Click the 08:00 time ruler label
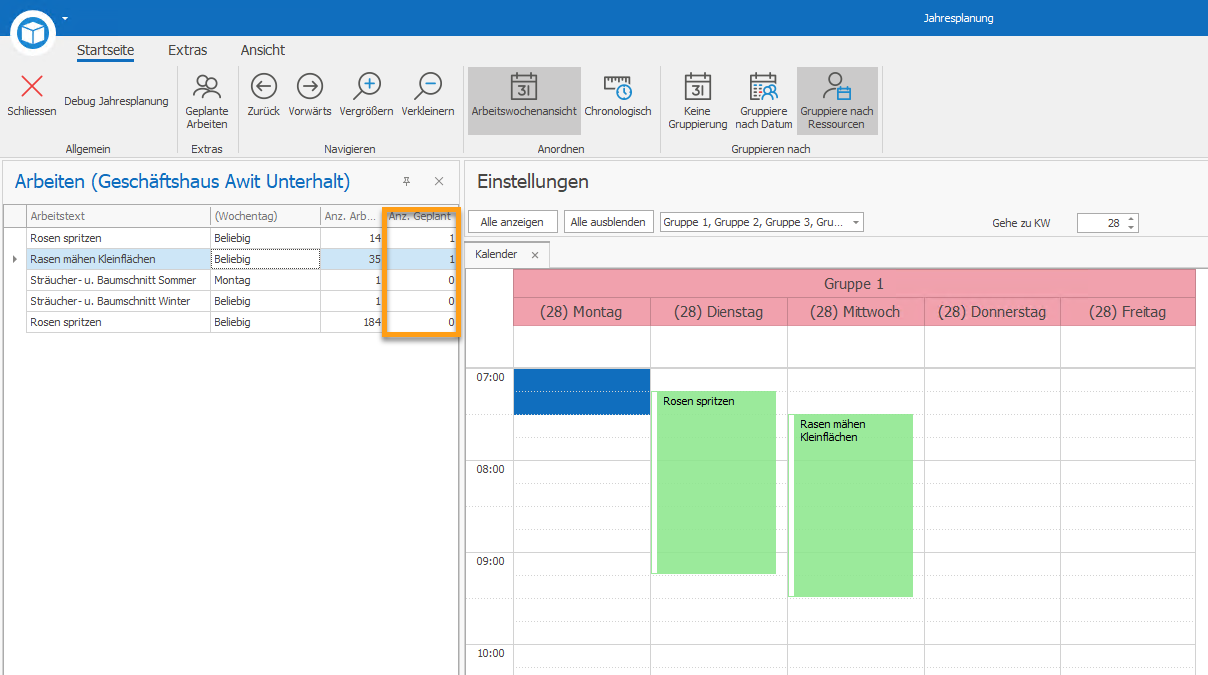Screen dimensions: 1208x675 point(490,469)
